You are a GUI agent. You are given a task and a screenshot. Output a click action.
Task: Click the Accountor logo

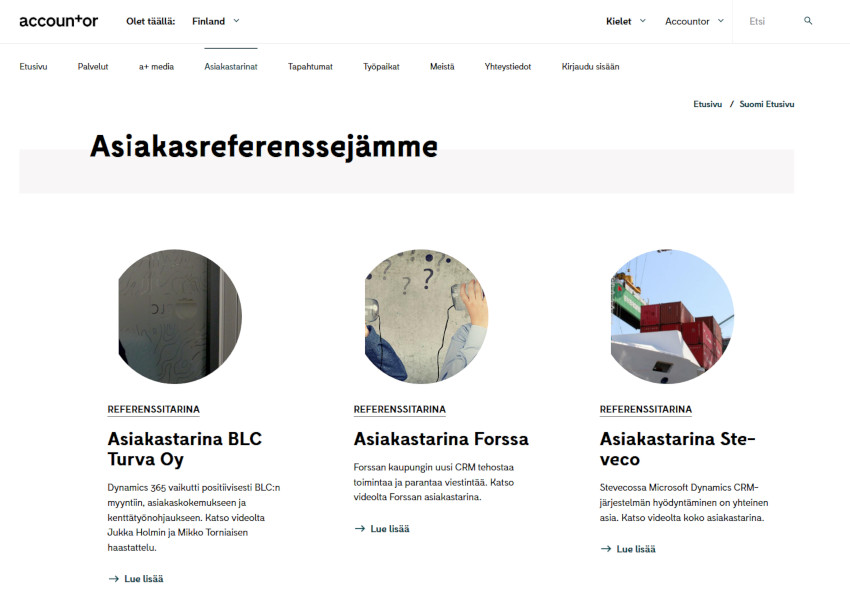click(59, 21)
